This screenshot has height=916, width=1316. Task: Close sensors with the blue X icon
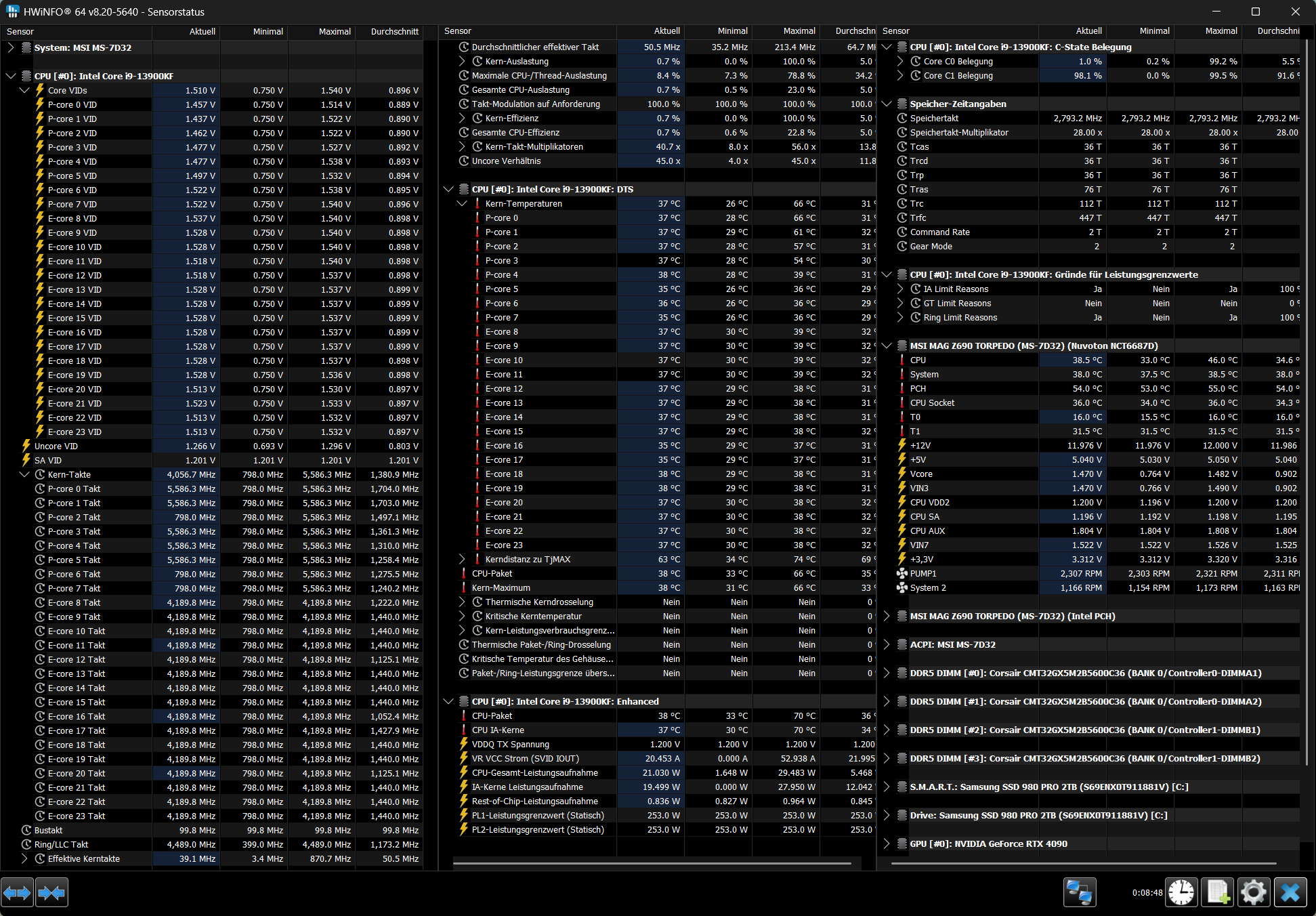[x=1290, y=892]
